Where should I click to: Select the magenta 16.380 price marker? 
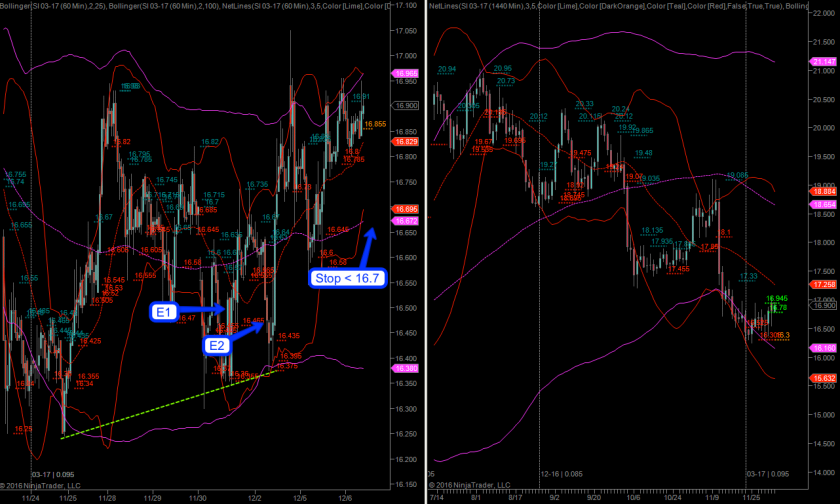coord(406,368)
